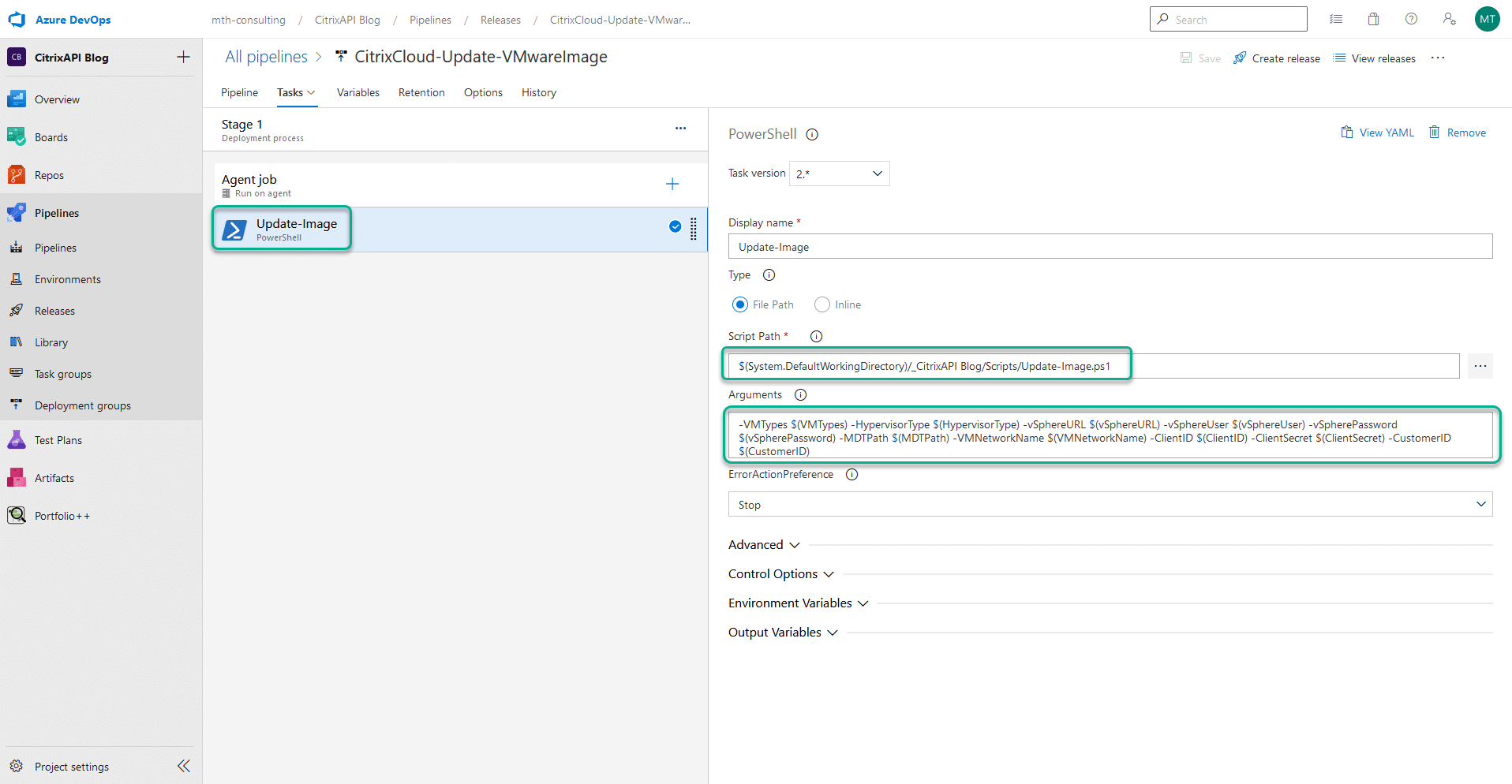Open the Help question mark icon
The height and width of the screenshot is (784, 1512).
(x=1412, y=19)
